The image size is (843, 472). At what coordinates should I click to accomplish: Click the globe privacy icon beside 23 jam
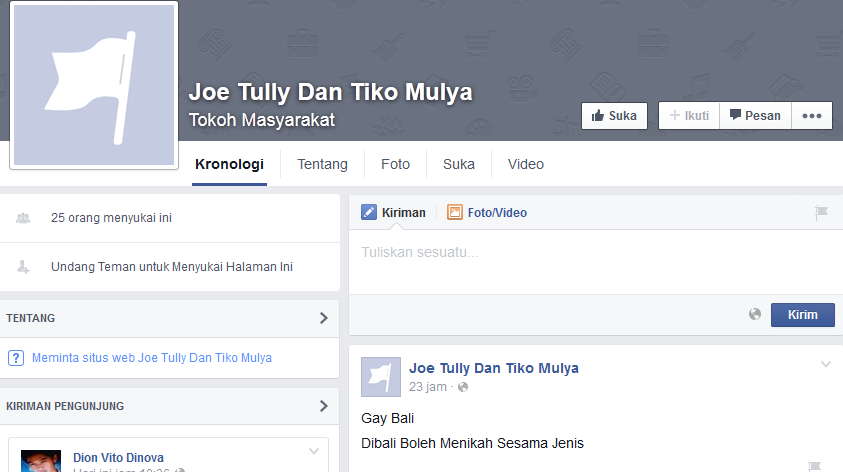[463, 387]
